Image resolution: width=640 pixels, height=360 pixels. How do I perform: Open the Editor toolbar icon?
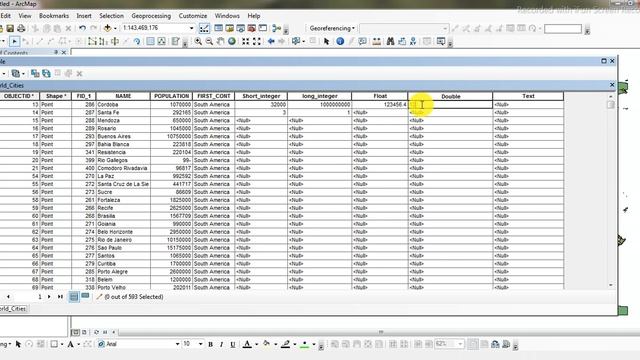point(204,28)
